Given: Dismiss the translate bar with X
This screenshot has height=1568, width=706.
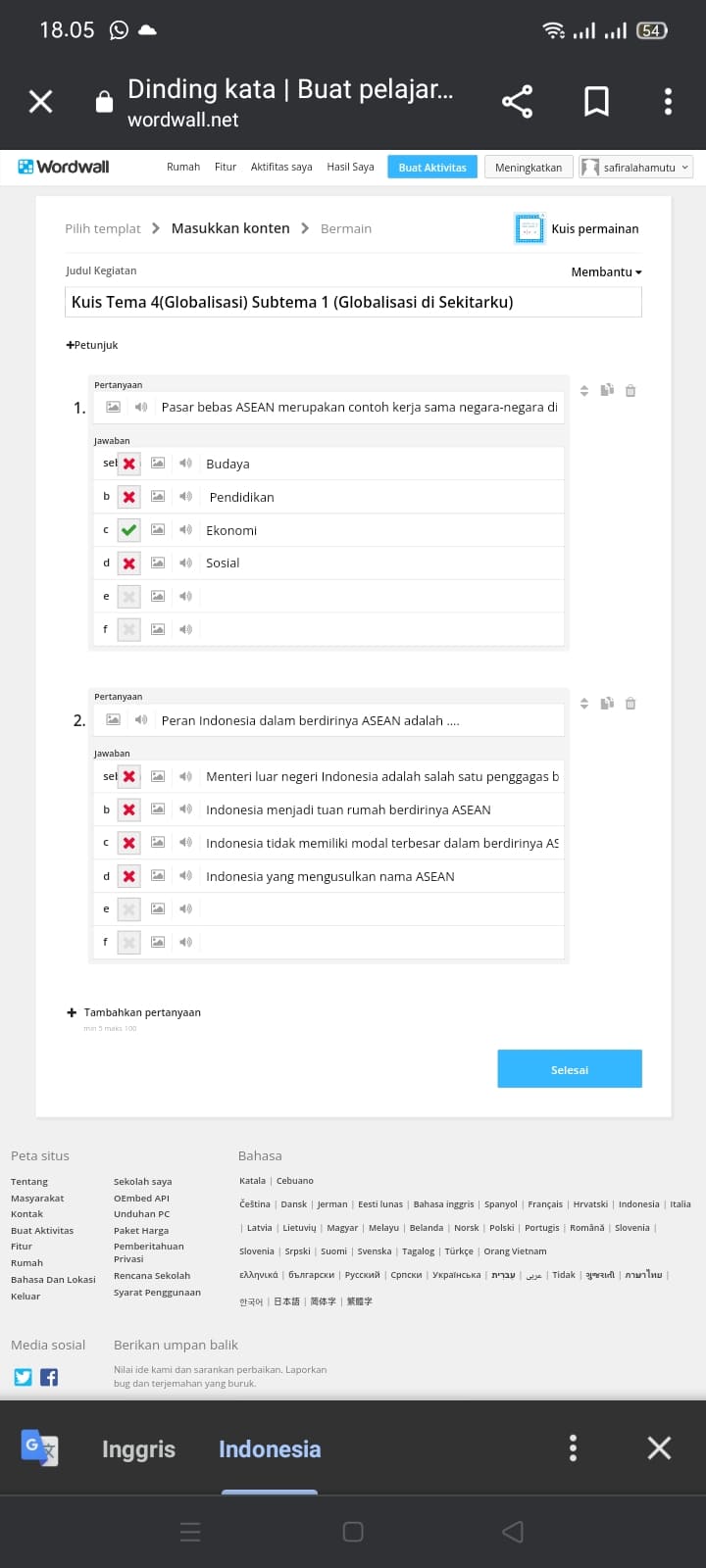Looking at the screenshot, I should [x=659, y=1448].
